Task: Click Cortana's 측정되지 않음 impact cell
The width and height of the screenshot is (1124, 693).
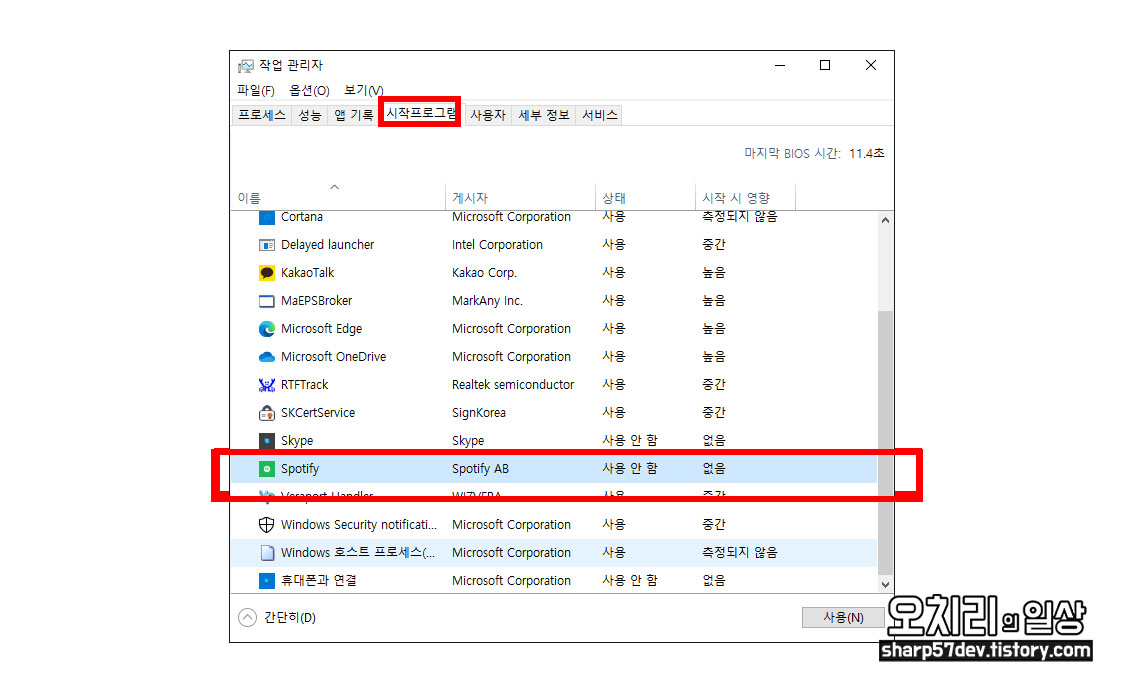Action: pyautogui.click(x=740, y=216)
